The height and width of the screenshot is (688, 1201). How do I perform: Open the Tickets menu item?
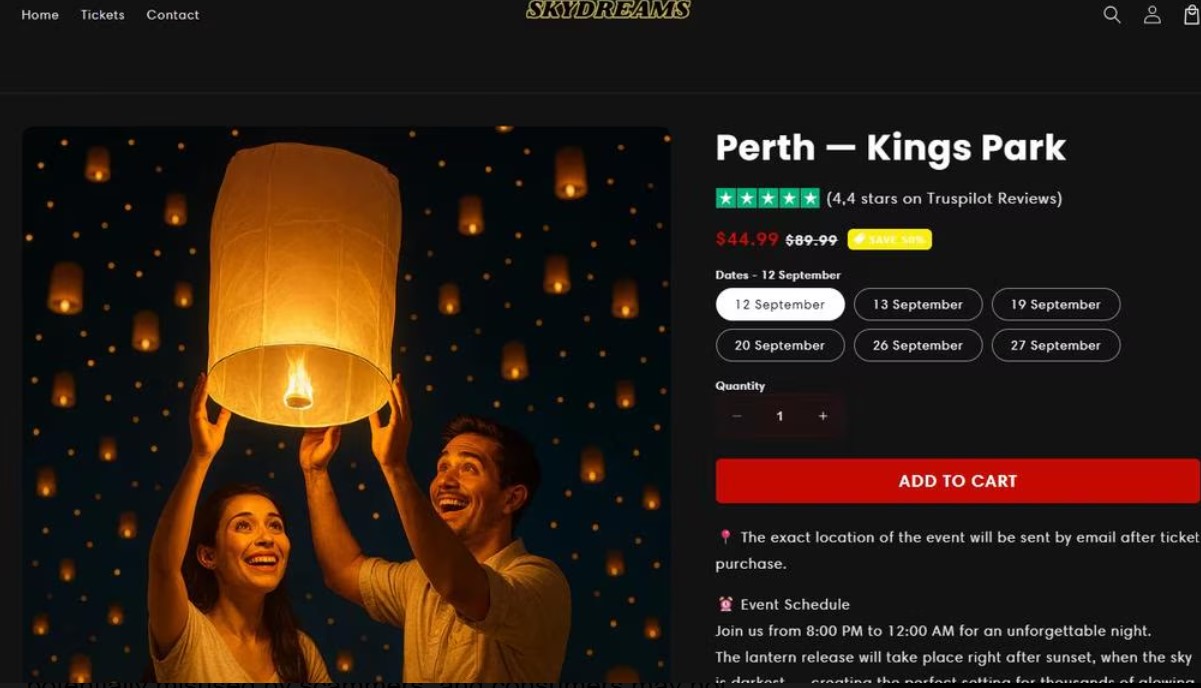[x=103, y=15]
